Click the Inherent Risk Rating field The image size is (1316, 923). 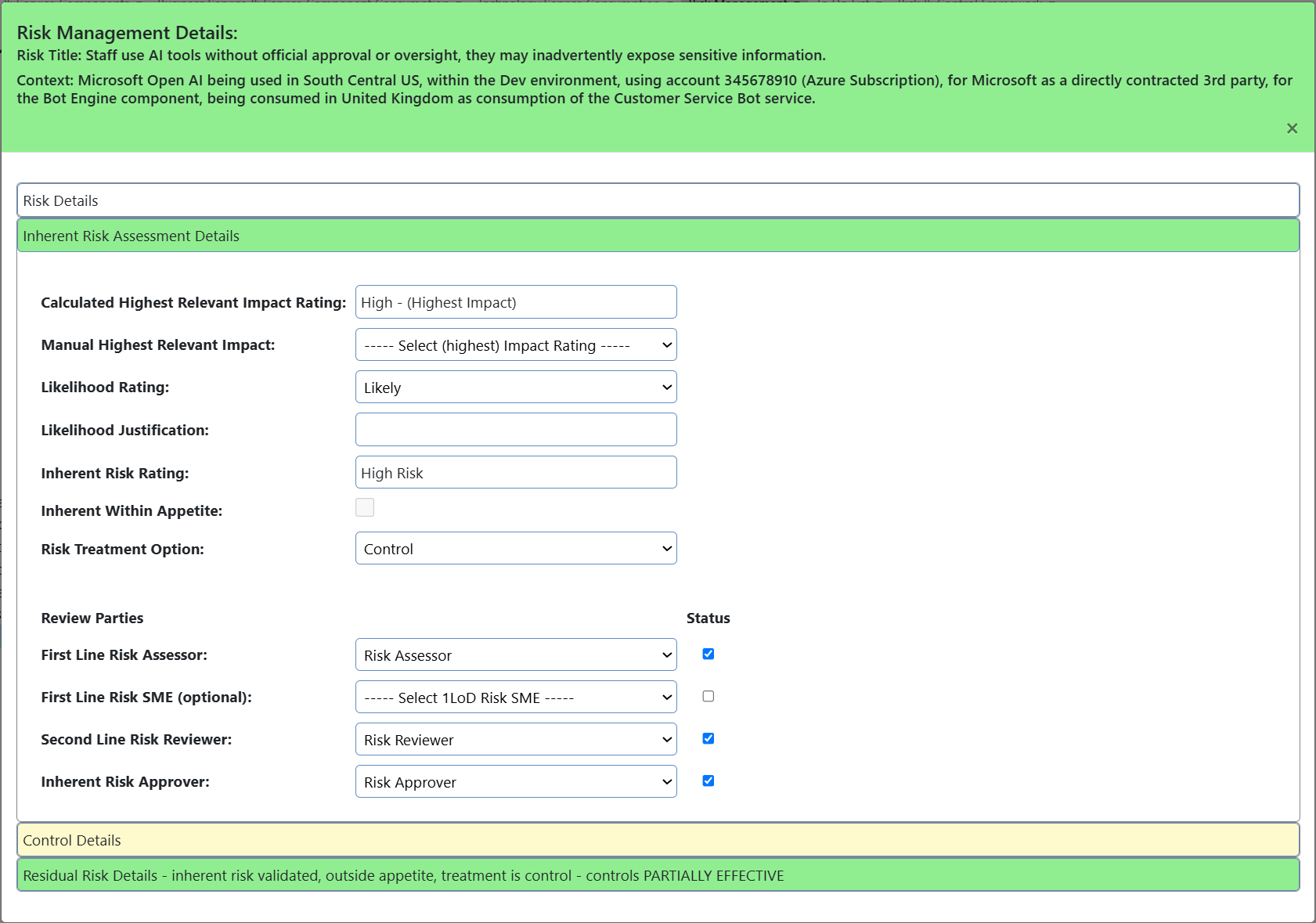tap(515, 472)
